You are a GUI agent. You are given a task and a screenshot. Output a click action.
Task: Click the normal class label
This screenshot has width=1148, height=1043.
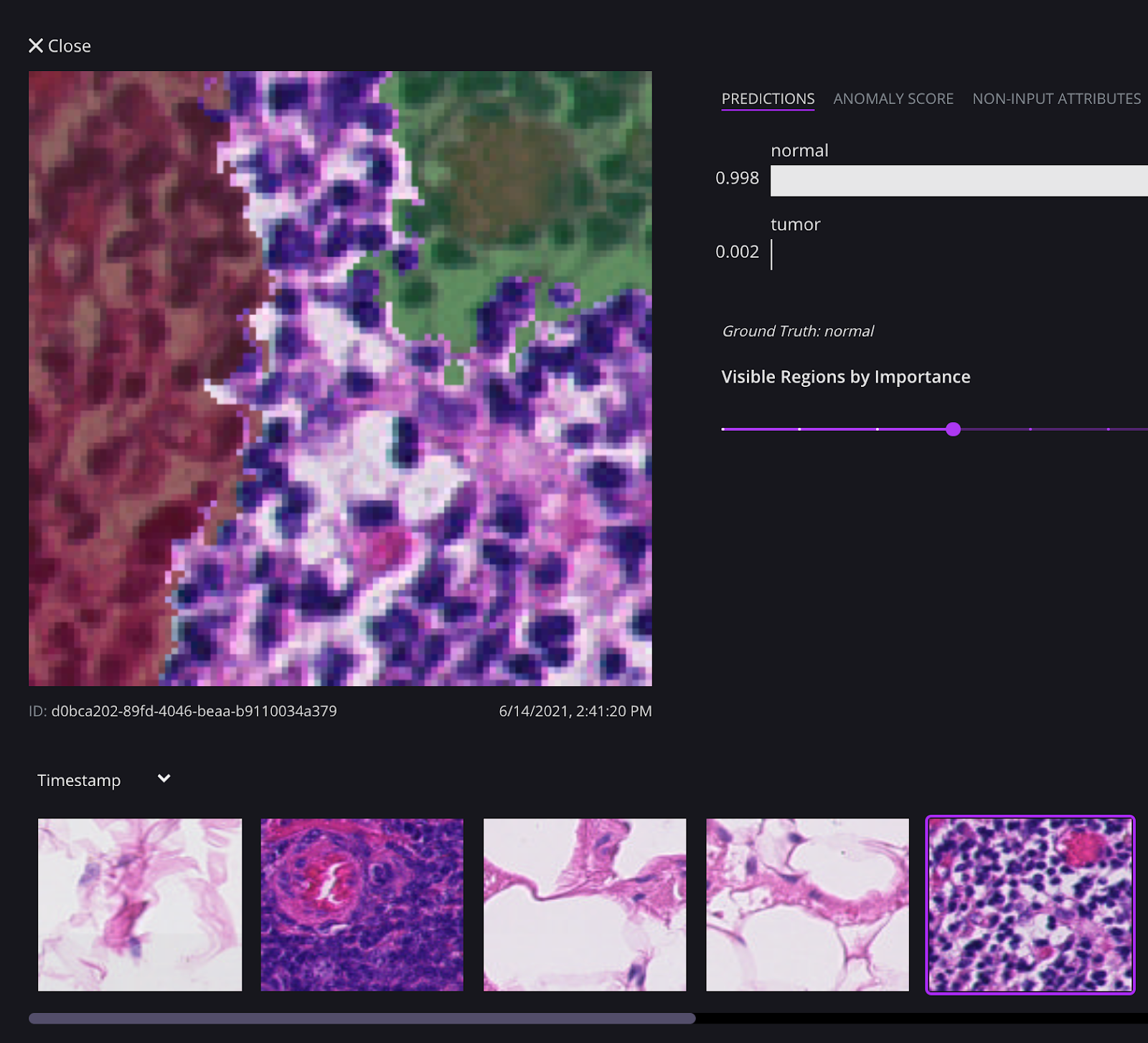(x=799, y=151)
